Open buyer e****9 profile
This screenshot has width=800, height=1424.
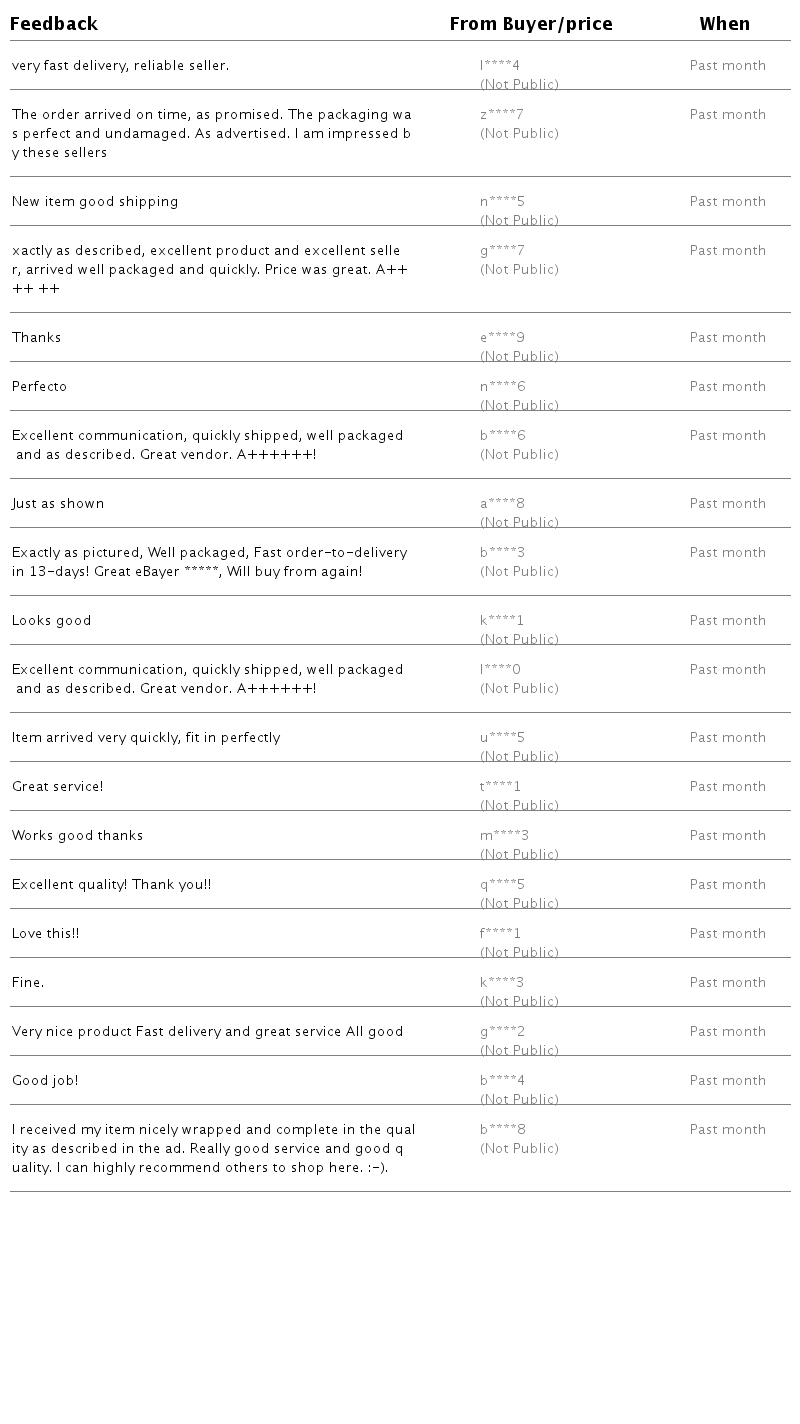click(x=502, y=338)
